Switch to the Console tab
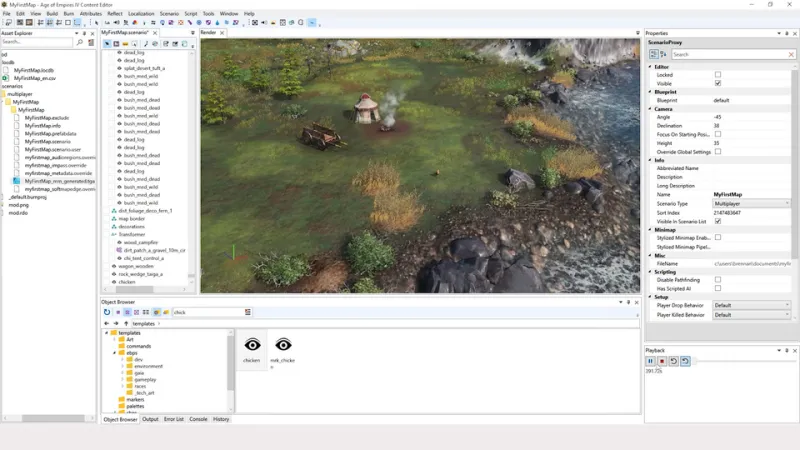This screenshot has height=450, width=800. 198,419
